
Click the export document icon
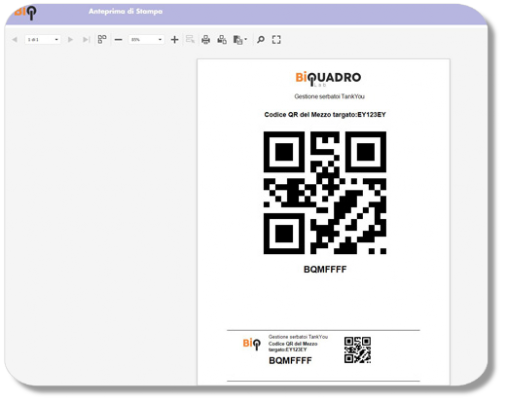(238, 40)
